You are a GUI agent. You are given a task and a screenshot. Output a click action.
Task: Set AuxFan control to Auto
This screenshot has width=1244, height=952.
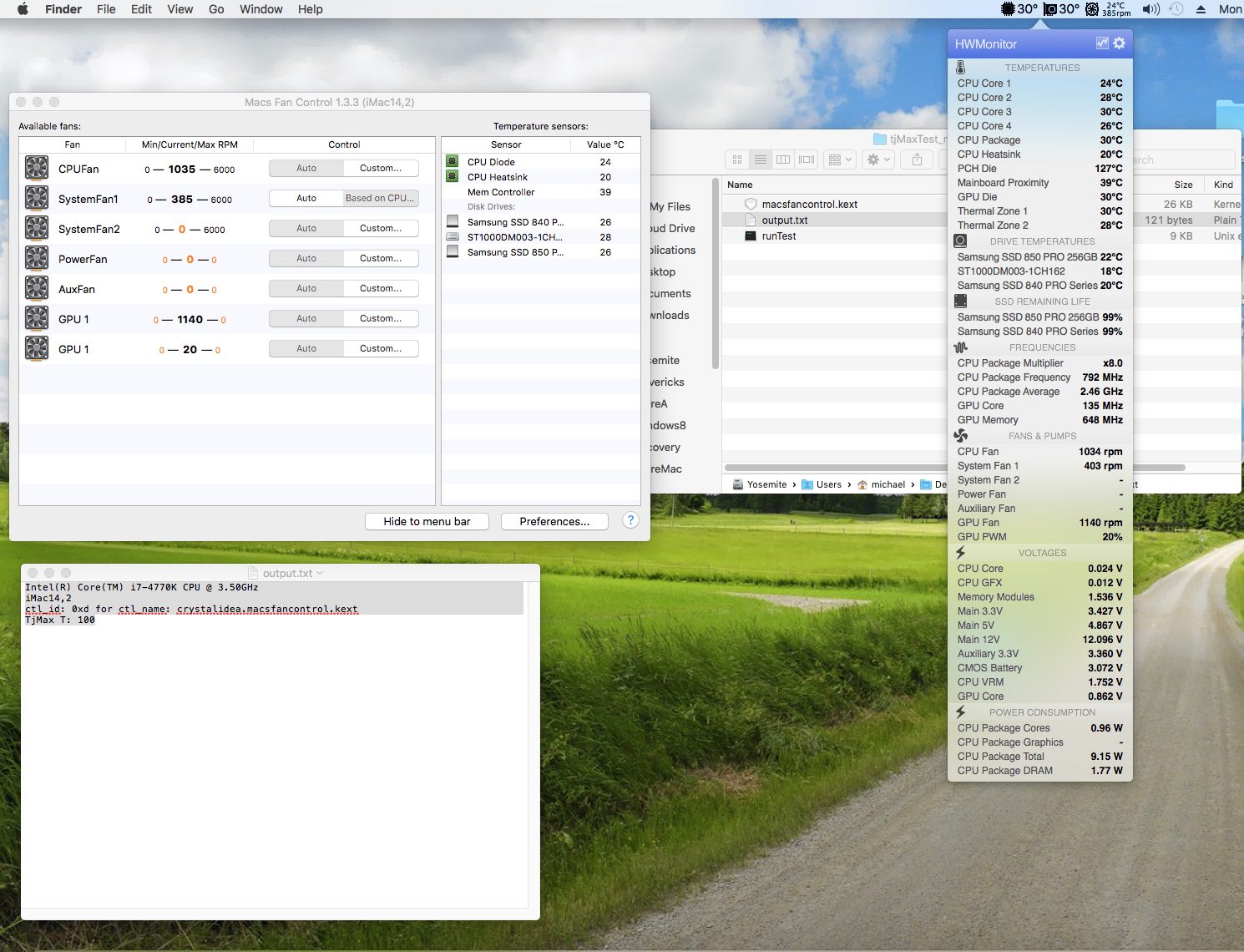point(306,288)
